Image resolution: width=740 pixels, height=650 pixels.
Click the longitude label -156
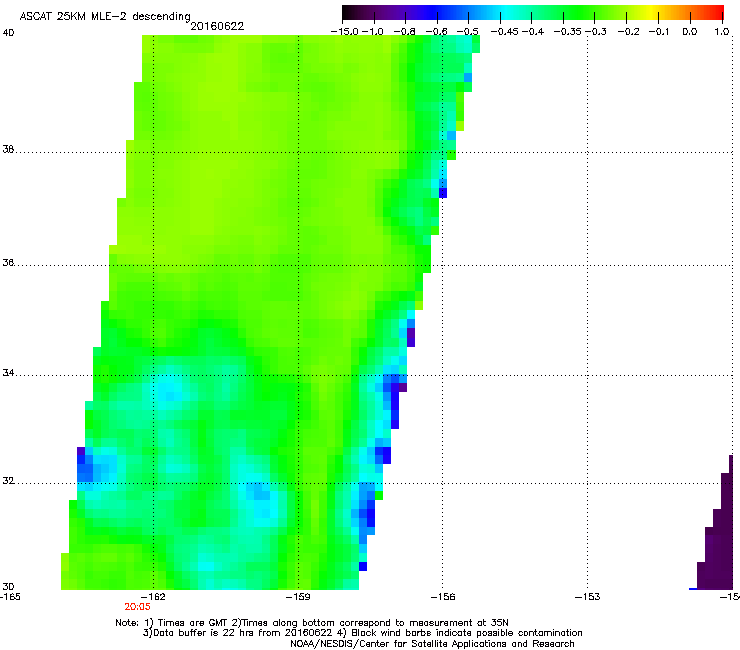tap(445, 597)
